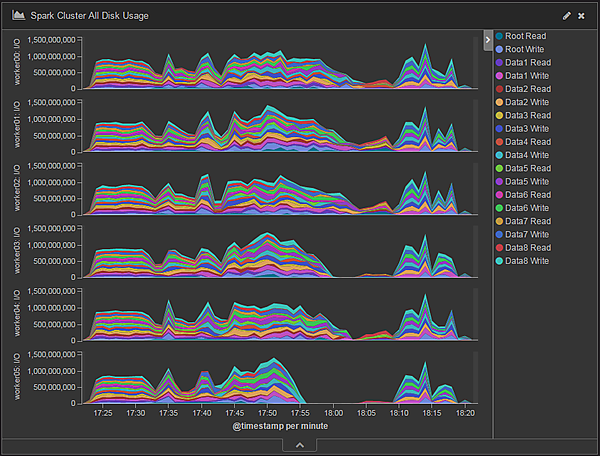The height and width of the screenshot is (456, 600).
Task: Click the Data8 Write legend label
Action: (x=528, y=261)
